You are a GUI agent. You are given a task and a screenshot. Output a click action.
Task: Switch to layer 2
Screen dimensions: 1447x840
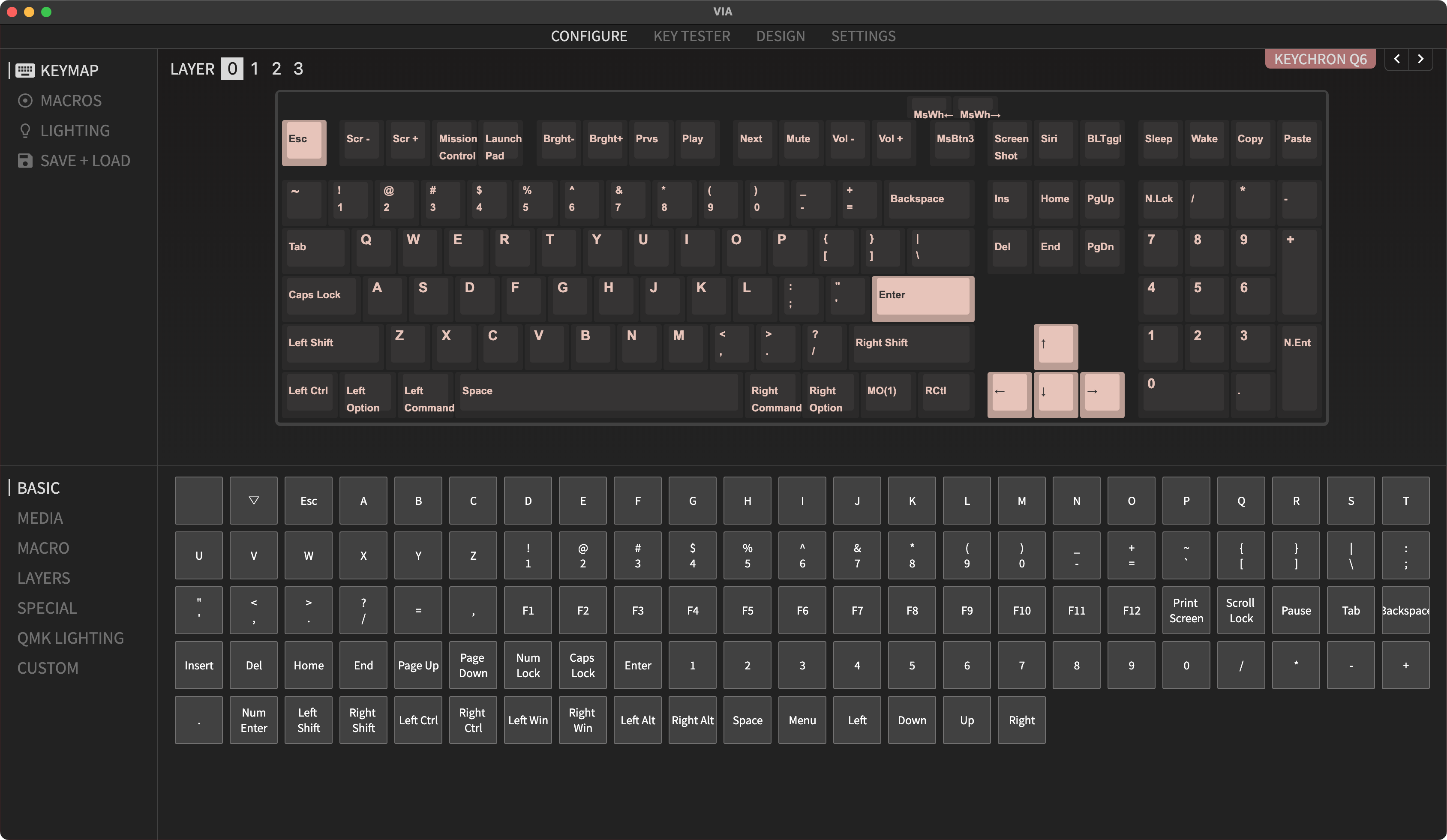276,69
